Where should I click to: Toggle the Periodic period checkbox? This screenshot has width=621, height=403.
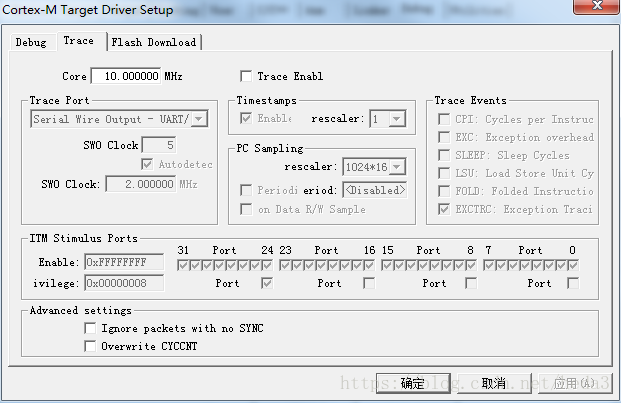pyautogui.click(x=246, y=190)
